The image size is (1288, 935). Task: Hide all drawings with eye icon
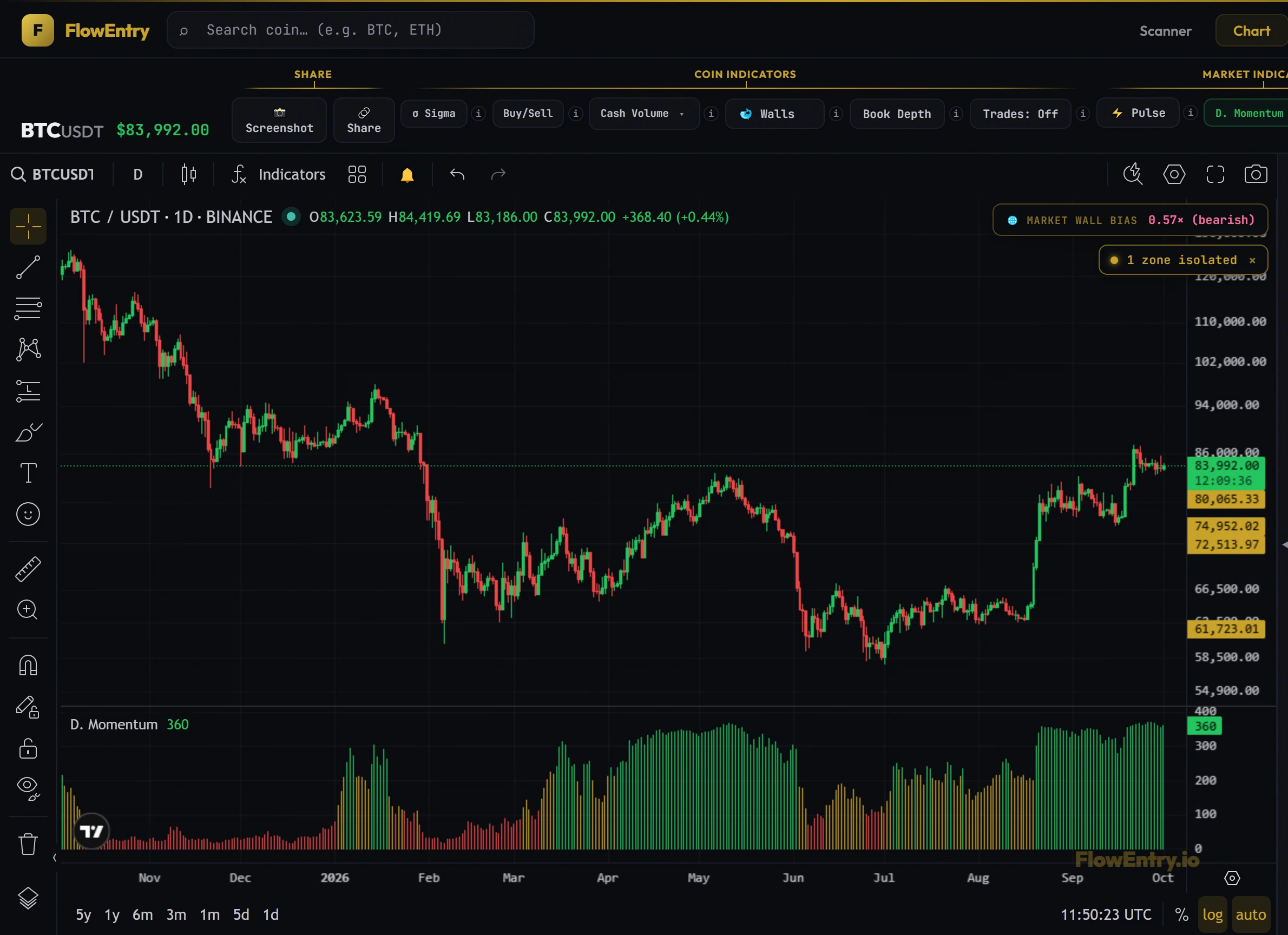tap(28, 789)
